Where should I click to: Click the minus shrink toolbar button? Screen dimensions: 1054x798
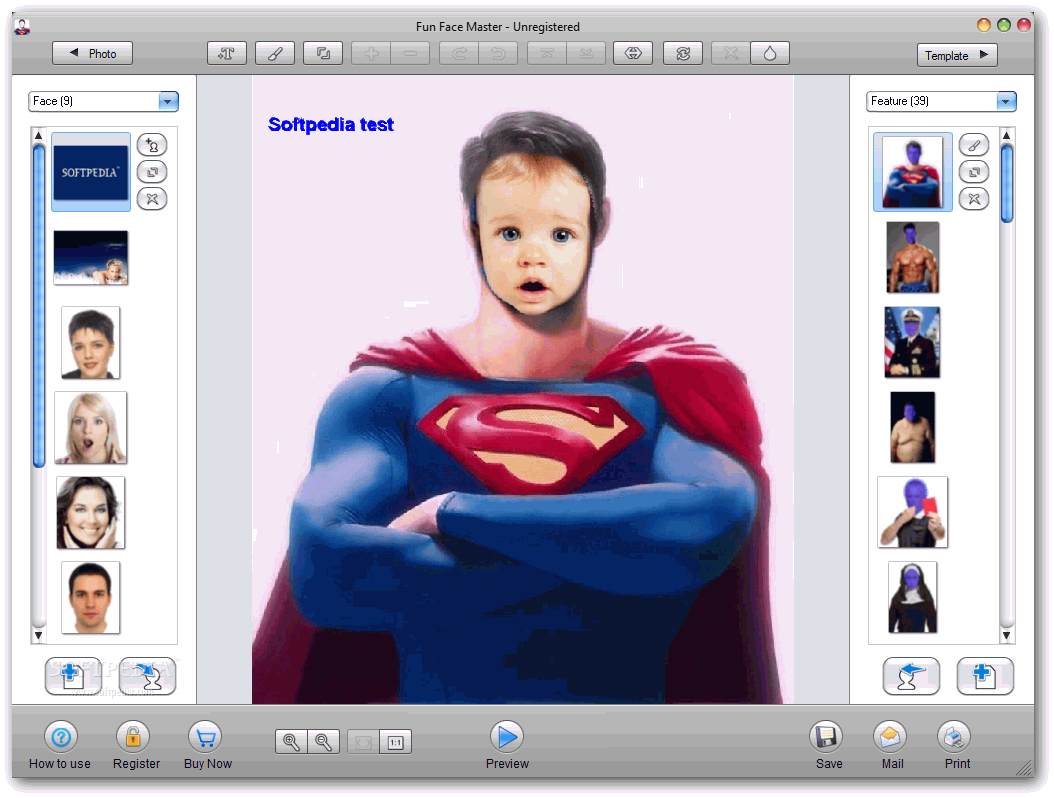click(x=410, y=53)
